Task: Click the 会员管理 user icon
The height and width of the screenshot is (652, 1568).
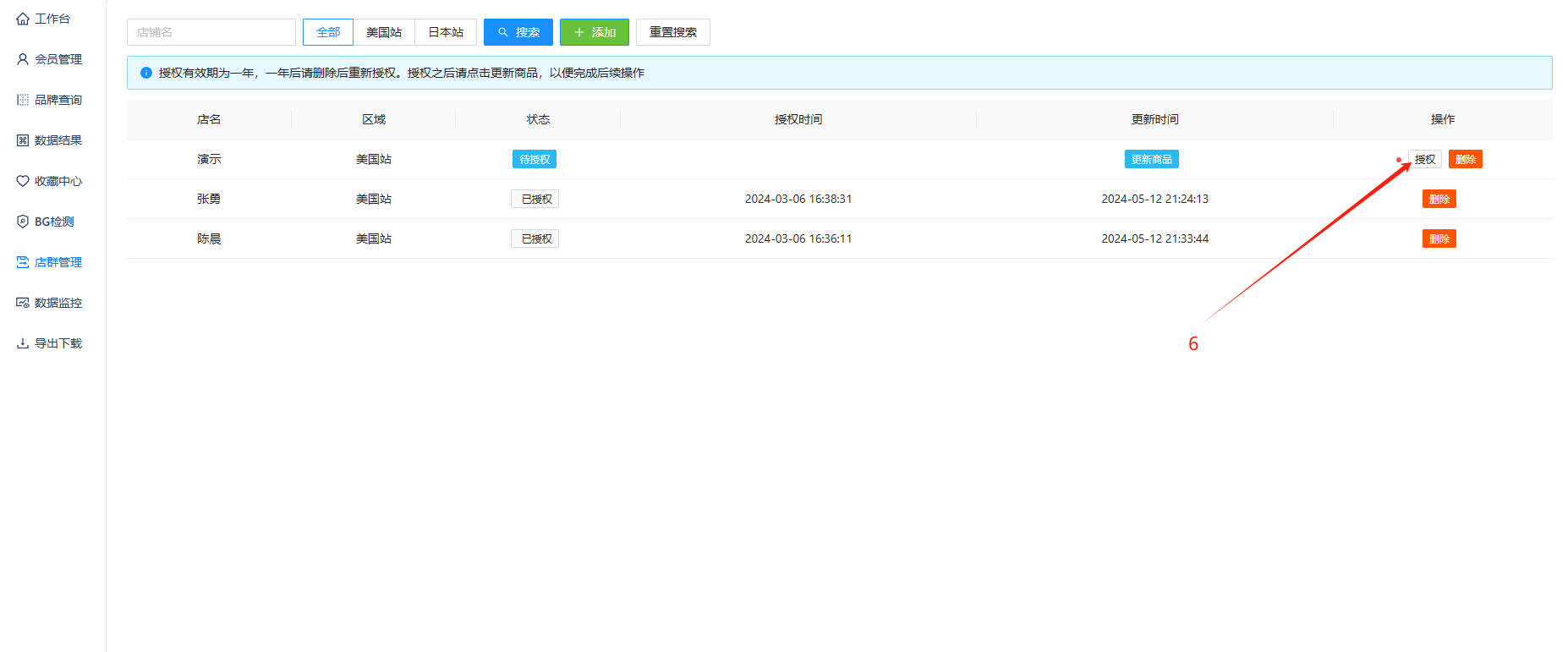Action: [x=23, y=59]
